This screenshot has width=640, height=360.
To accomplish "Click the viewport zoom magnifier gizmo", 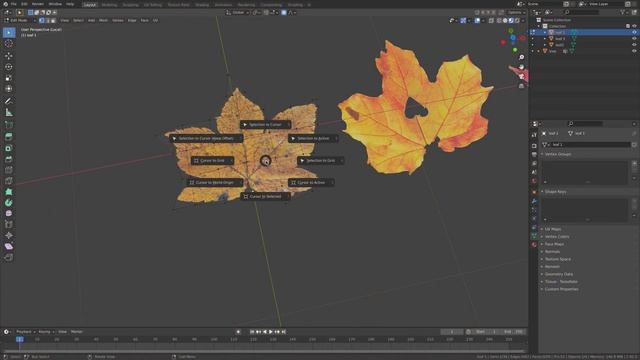I will 521,58.
